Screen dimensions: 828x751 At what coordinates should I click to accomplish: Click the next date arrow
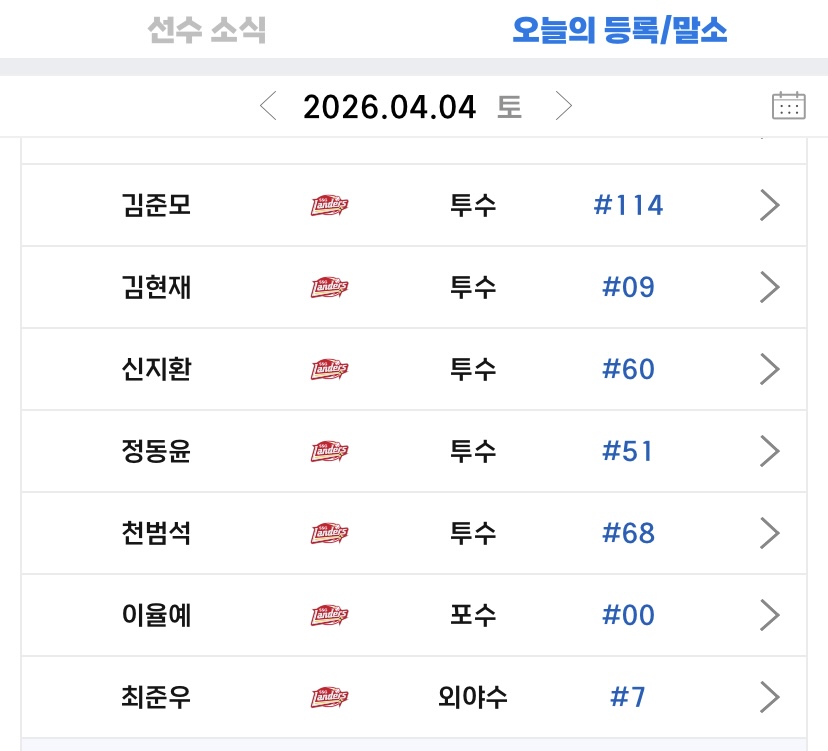pos(565,105)
